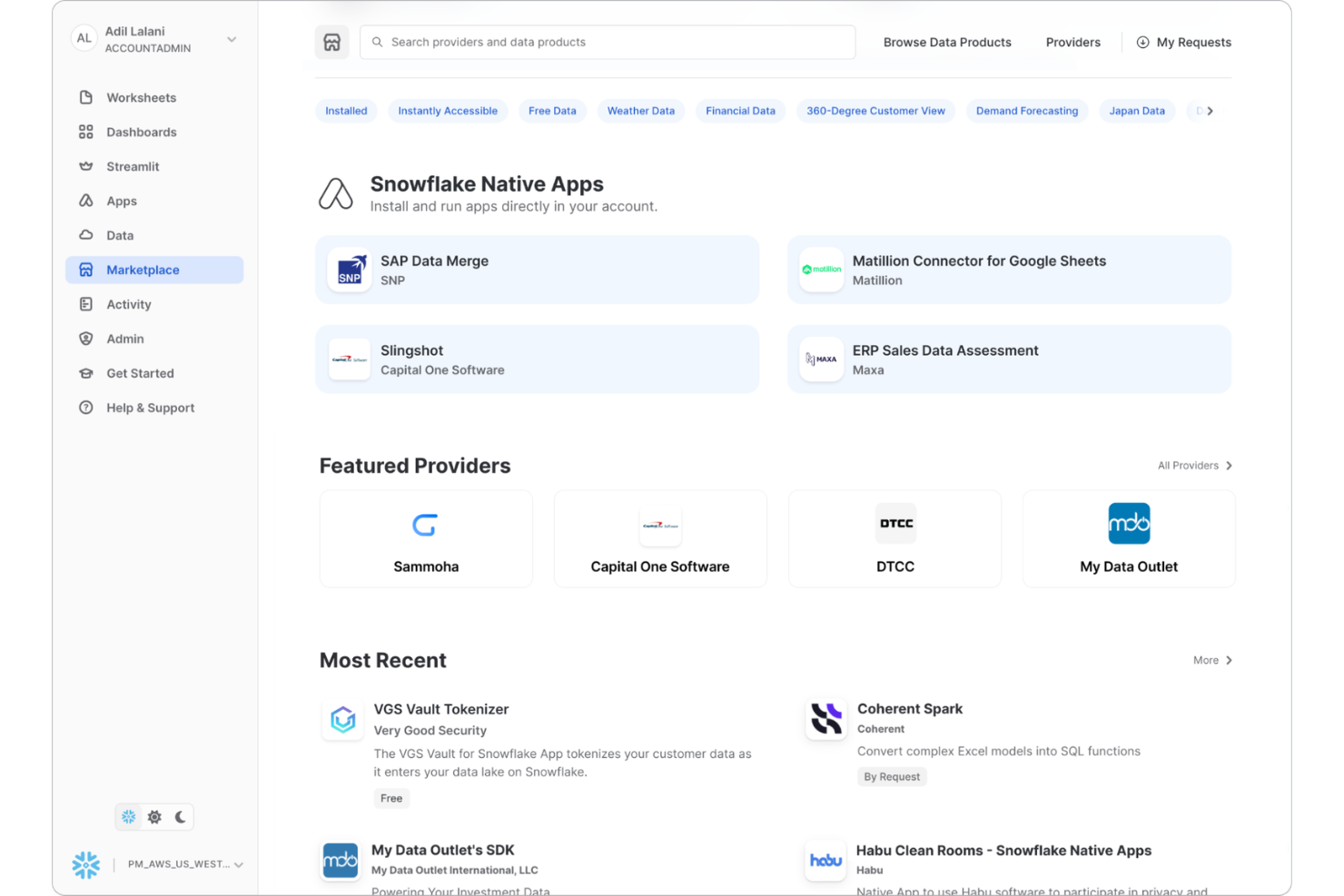This screenshot has height=896, width=1344.
Task: Open the Worksheets section from the sidebar
Action: coord(85,97)
